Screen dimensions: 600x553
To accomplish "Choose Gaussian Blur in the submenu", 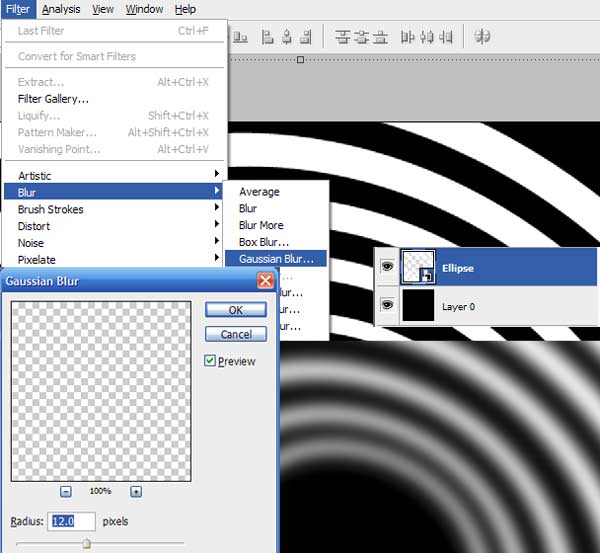I will (276, 259).
